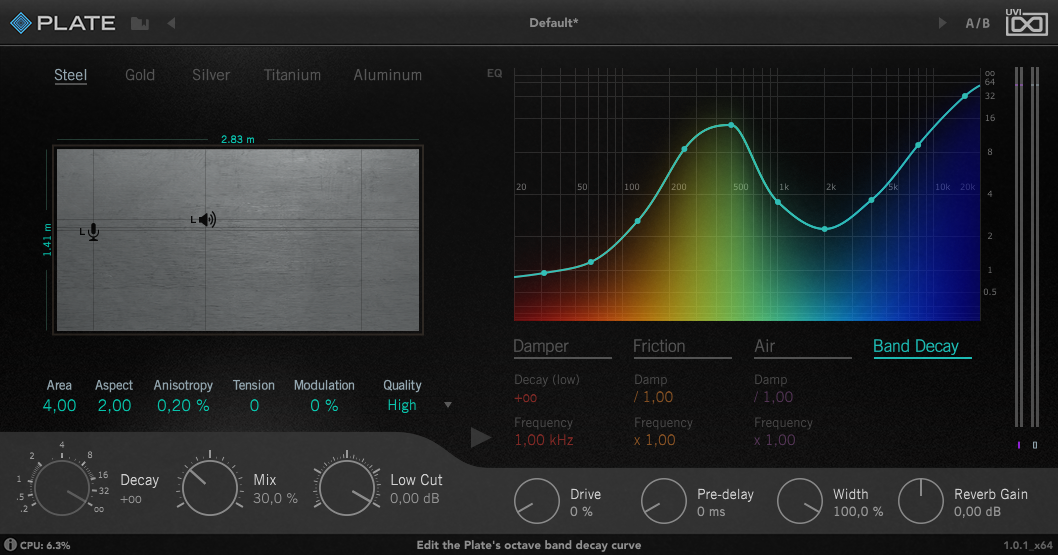Viewport: 1058px width, 555px height.
Task: Click the Low Cut value 0,00 dB
Action: point(414,498)
